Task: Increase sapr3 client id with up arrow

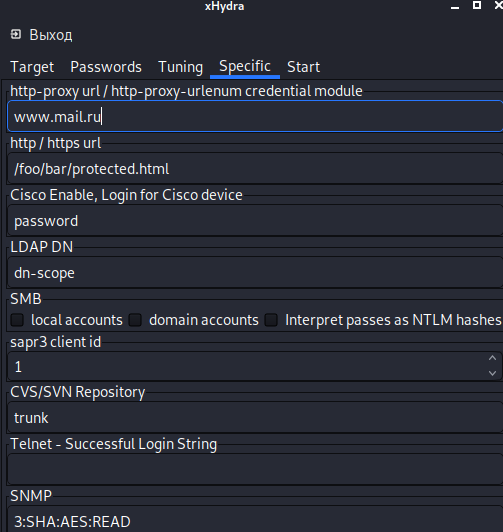Action: (492, 358)
